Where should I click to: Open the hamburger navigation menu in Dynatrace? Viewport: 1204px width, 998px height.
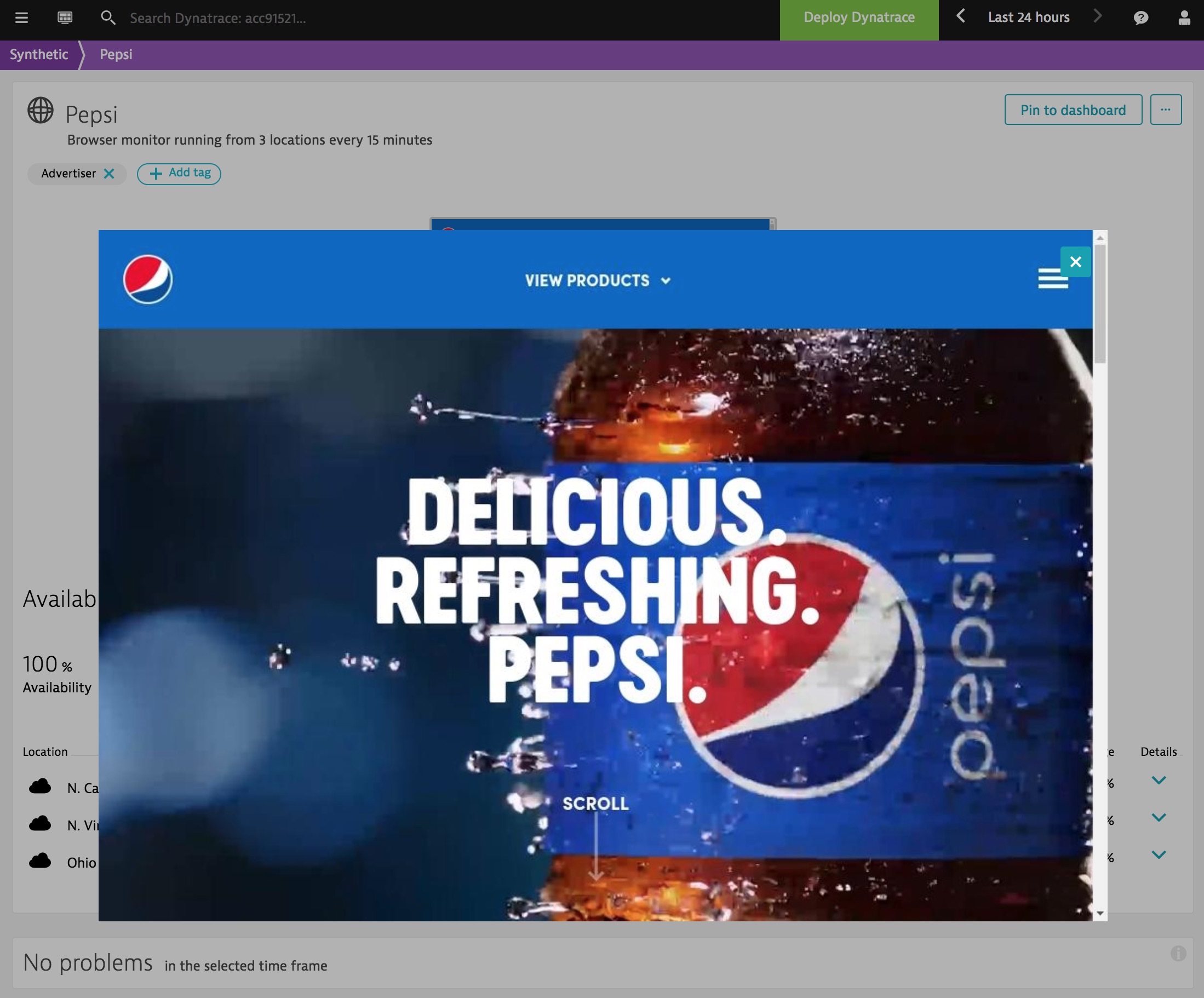tap(21, 18)
